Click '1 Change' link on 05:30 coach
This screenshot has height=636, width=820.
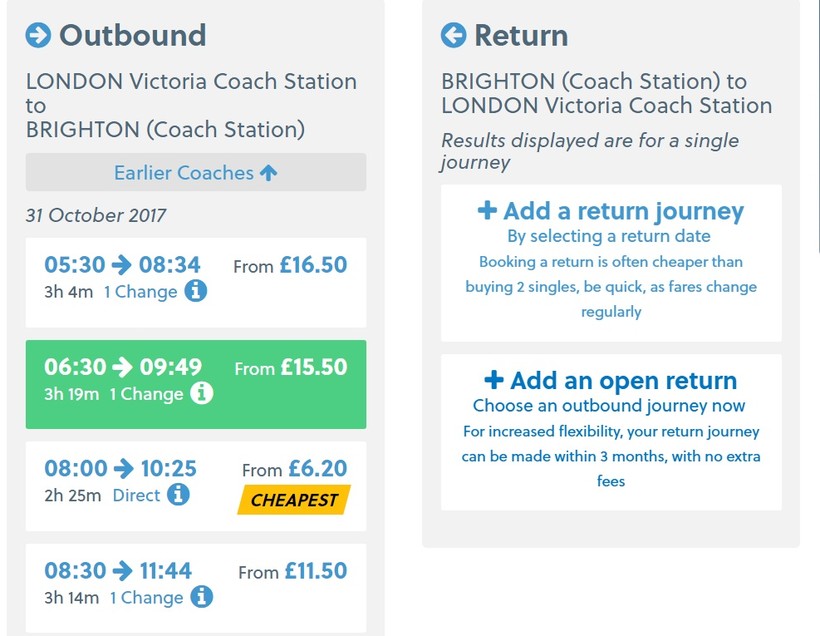coord(141,292)
